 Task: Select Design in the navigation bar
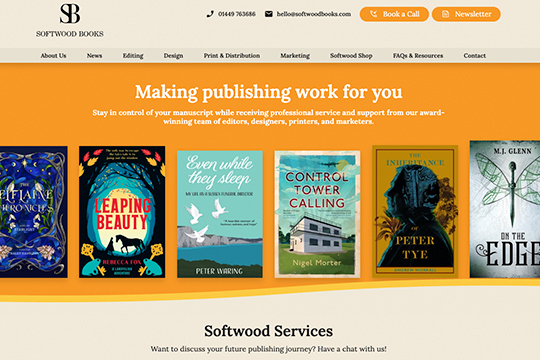173,55
